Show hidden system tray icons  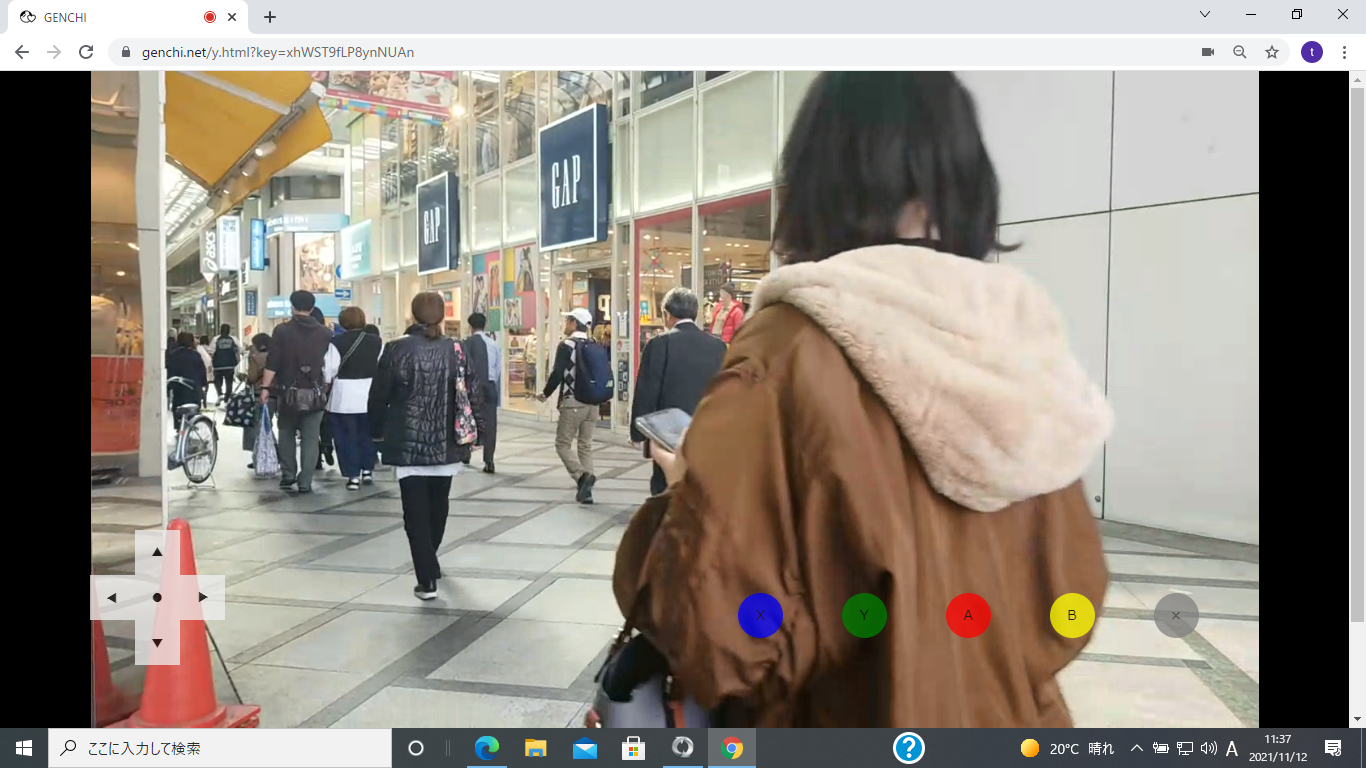click(1136, 748)
